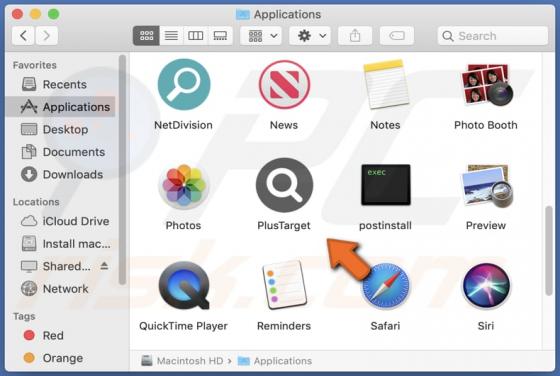Switch to gallery view
This screenshot has height=376, width=560.
click(220, 36)
